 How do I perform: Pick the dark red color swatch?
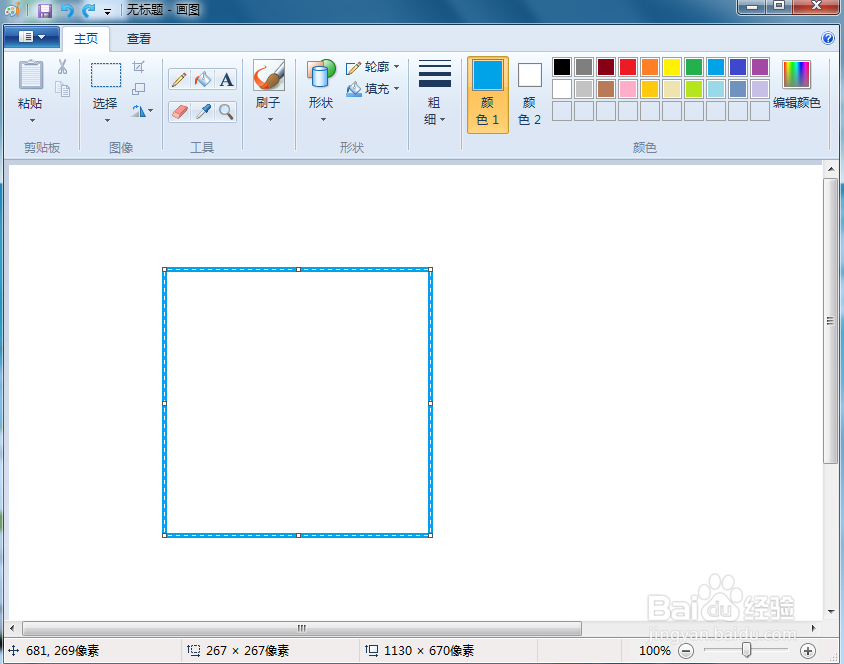click(606, 67)
